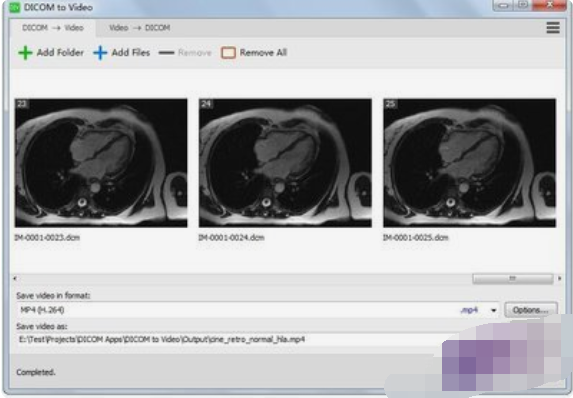
Task: Select thumbnail numbered 25
Action: coord(470,163)
